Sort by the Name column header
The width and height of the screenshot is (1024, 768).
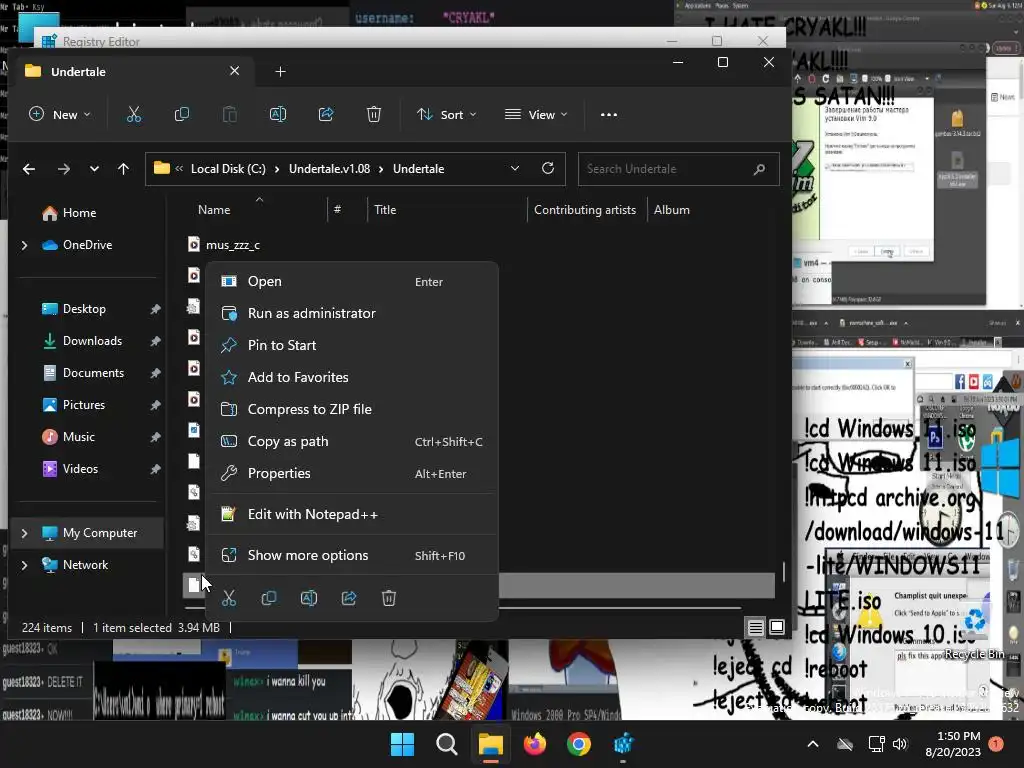(x=214, y=210)
